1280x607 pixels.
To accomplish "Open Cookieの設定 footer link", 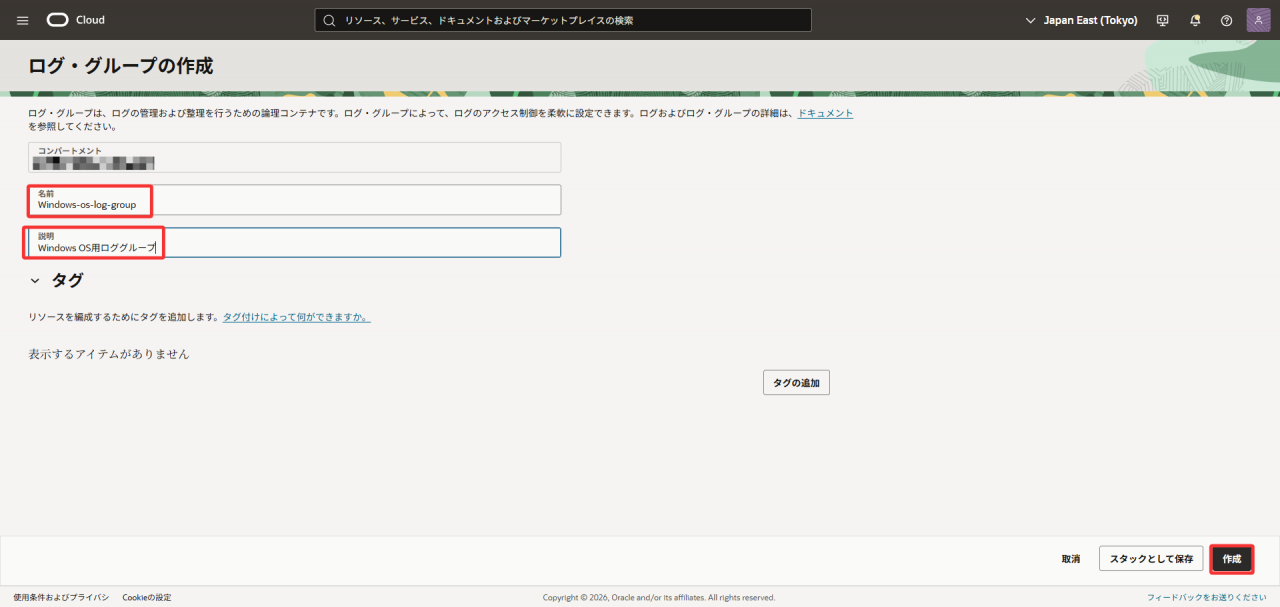I will (x=147, y=597).
